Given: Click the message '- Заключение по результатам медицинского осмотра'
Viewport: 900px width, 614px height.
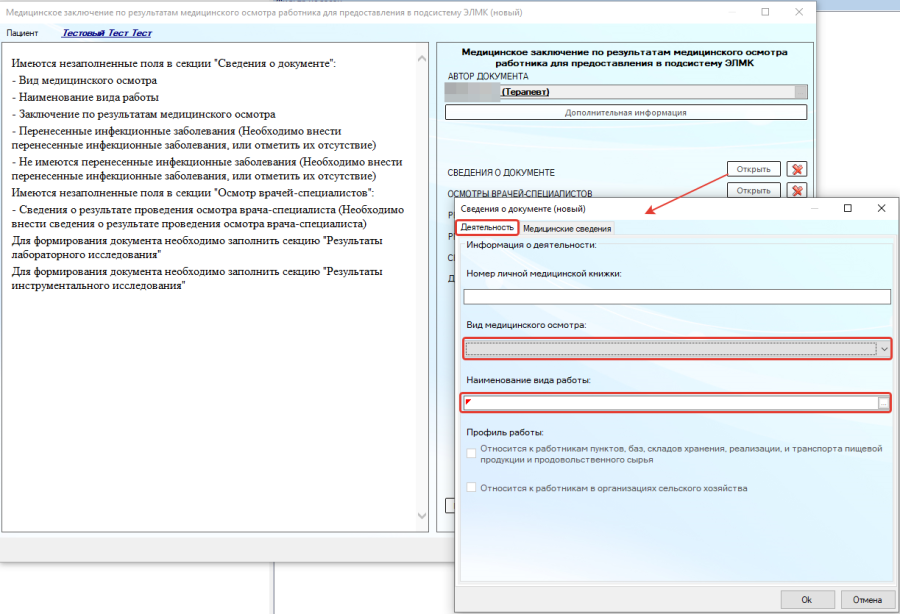Looking at the screenshot, I should point(143,114).
